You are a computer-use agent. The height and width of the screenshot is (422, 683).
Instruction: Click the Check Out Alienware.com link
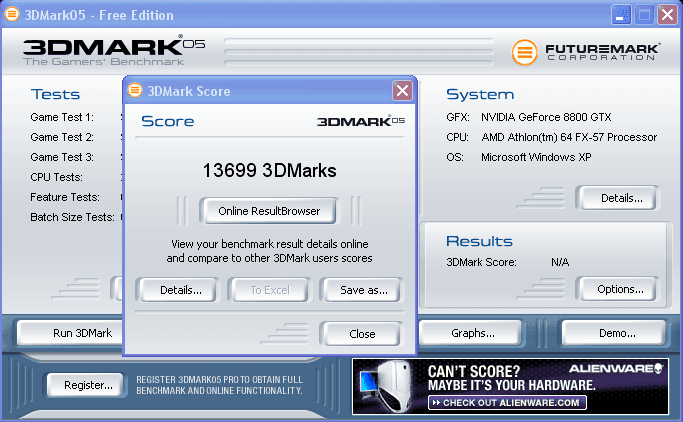[x=507, y=402]
